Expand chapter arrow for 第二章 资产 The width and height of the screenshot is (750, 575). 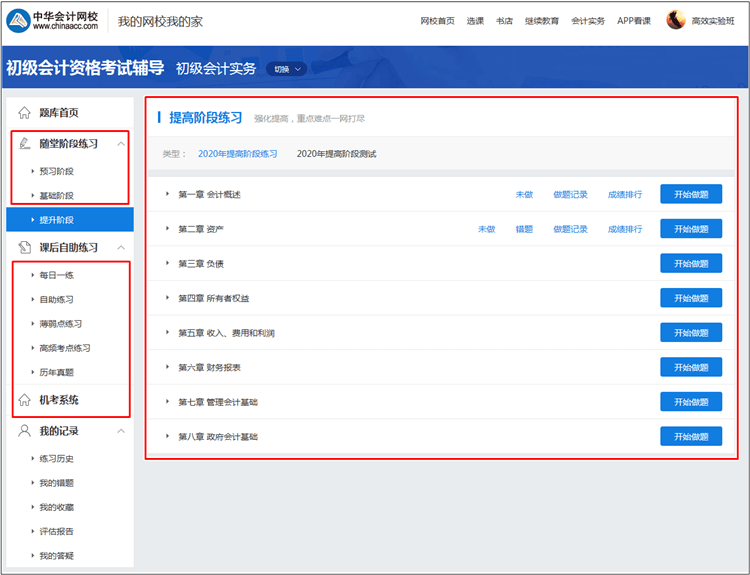click(x=167, y=228)
